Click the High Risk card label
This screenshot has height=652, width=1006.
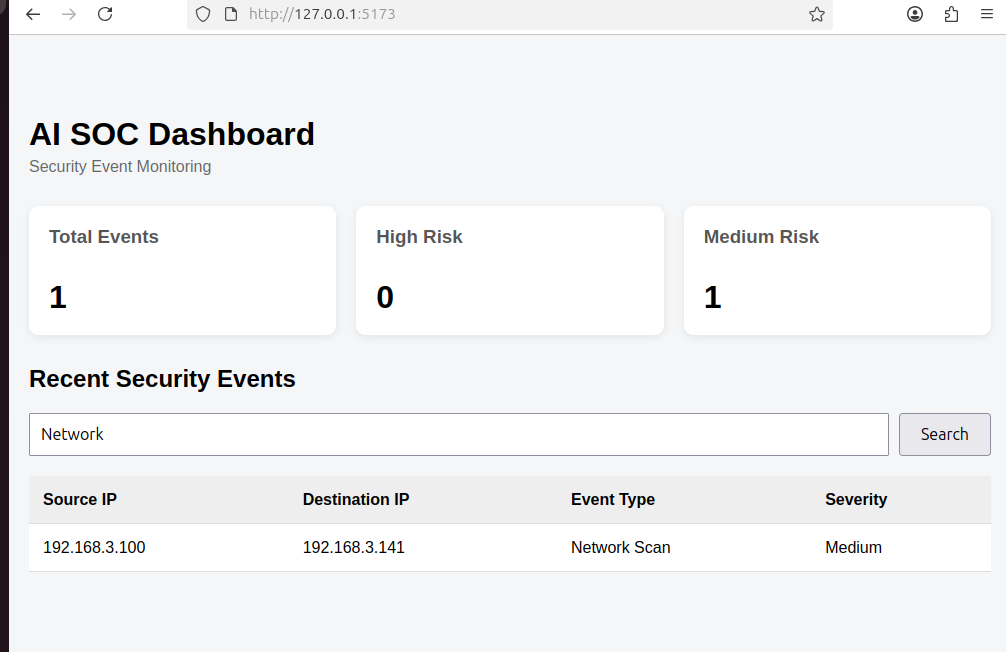pos(419,237)
